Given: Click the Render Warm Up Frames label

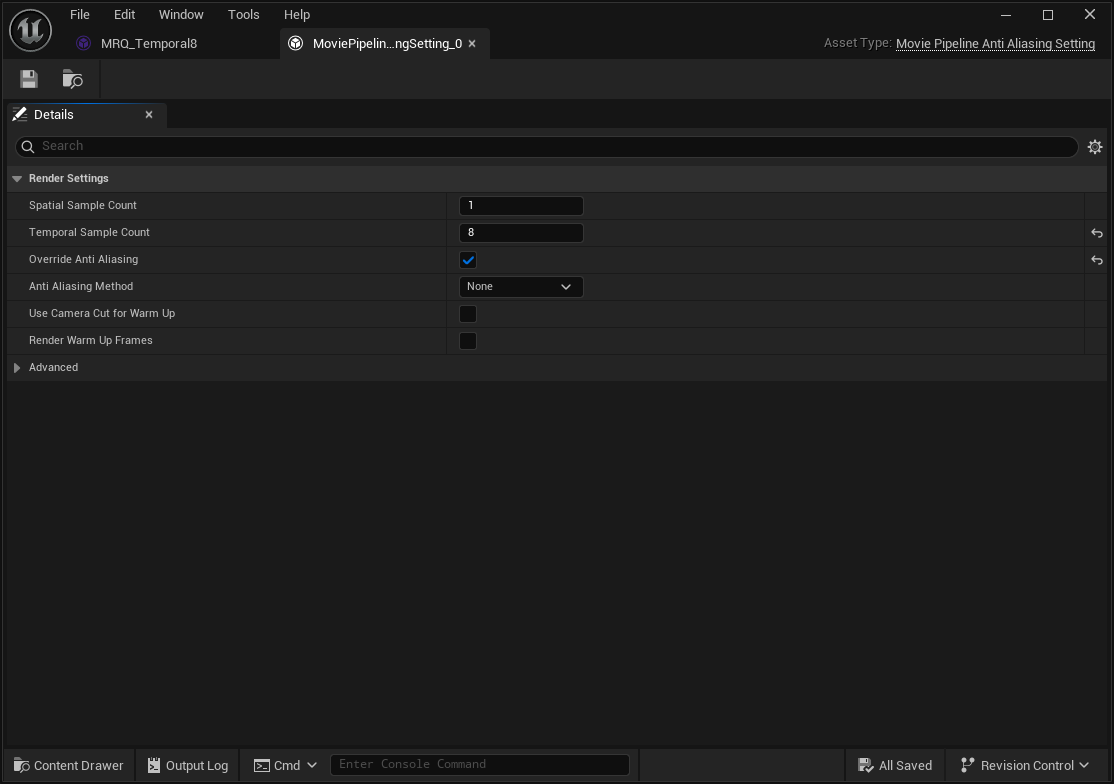Looking at the screenshot, I should [x=90, y=340].
